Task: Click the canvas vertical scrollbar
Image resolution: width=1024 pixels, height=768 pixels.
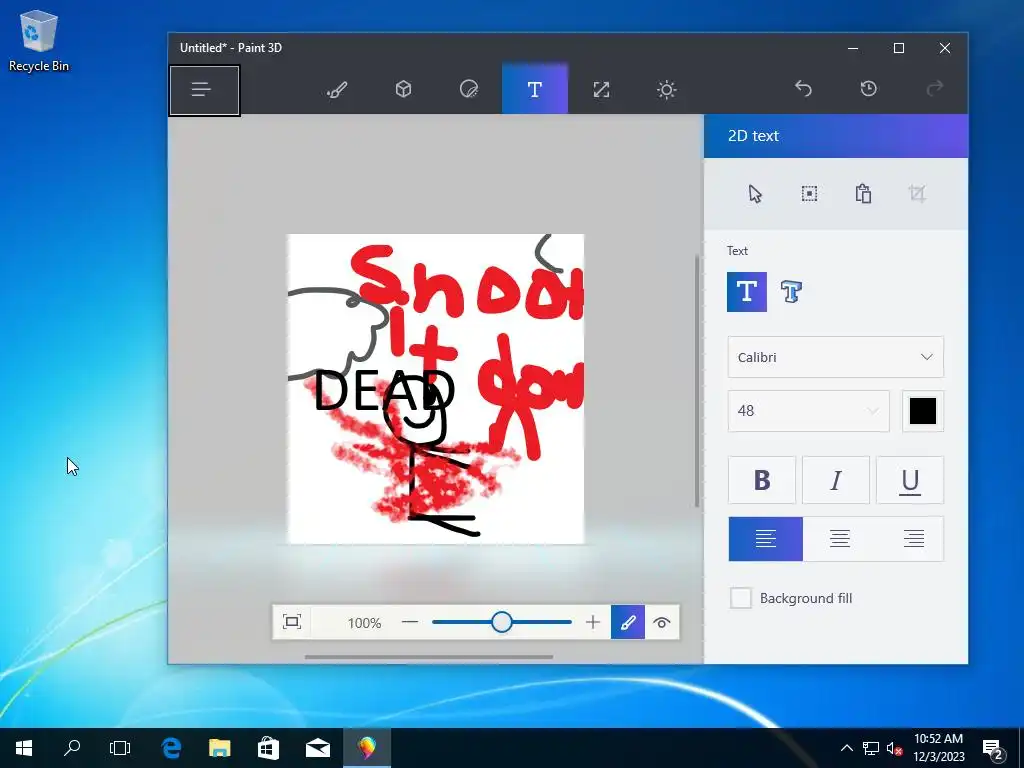Action: pos(697,381)
